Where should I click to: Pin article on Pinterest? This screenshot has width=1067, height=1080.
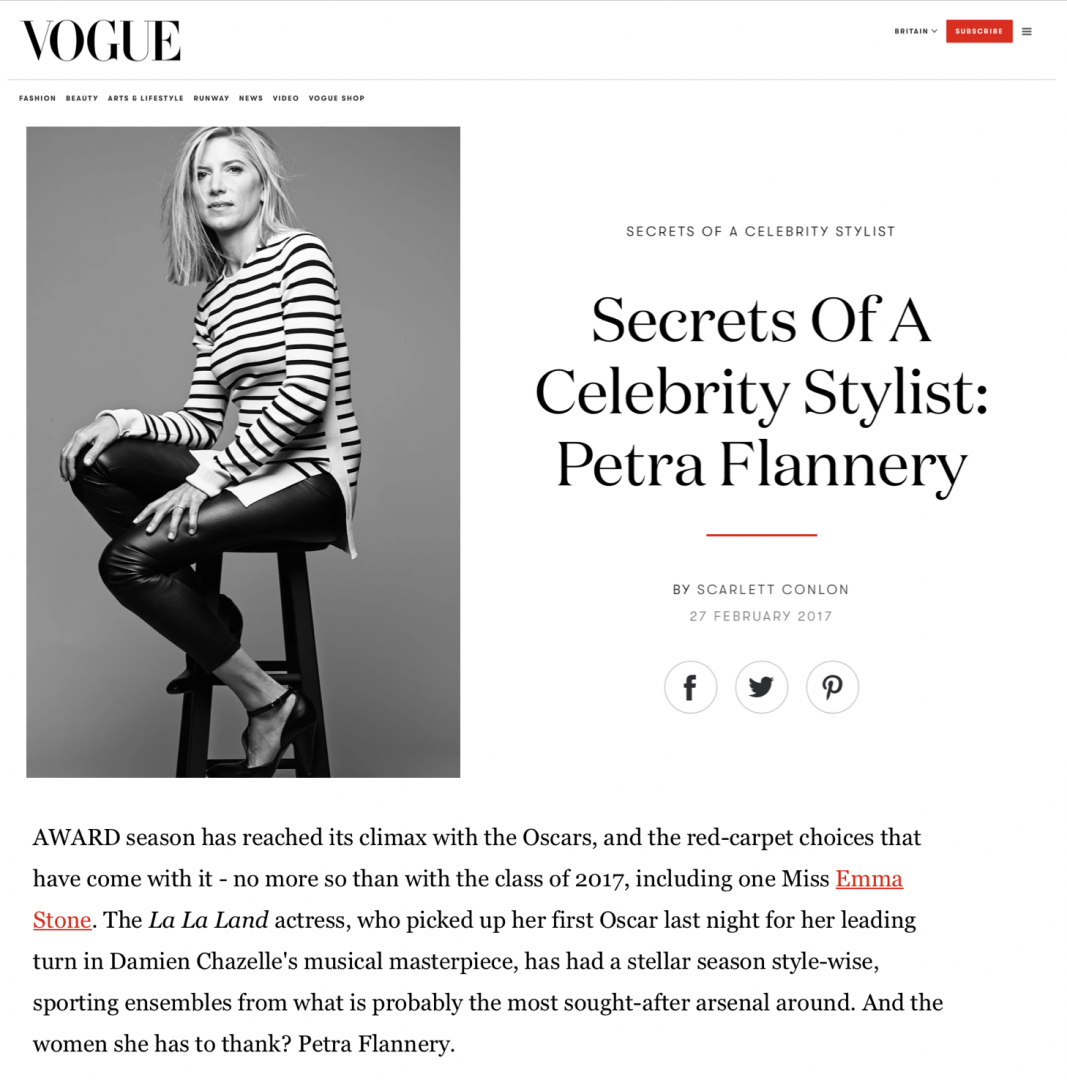pos(832,687)
